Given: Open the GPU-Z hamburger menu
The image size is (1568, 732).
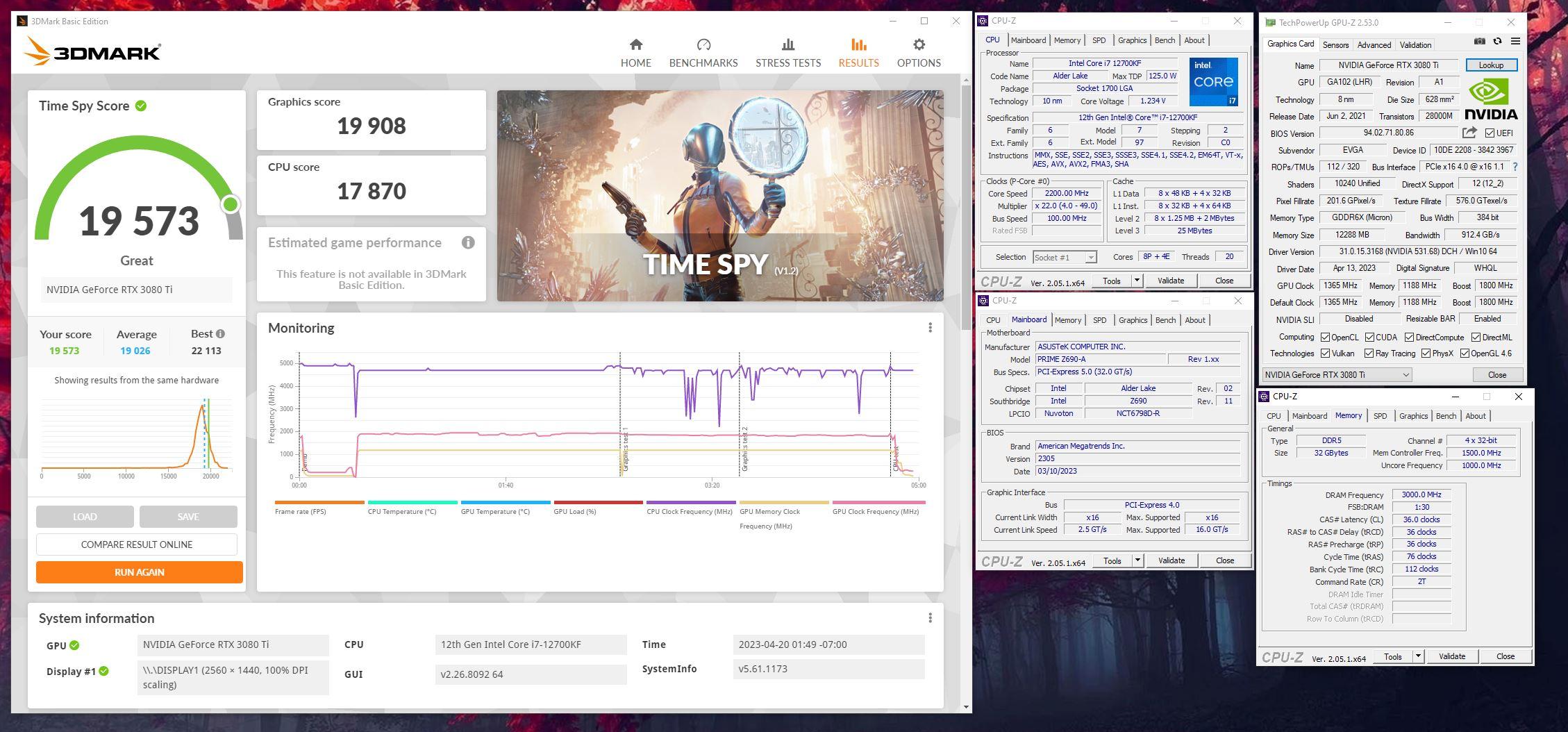Looking at the screenshot, I should [1515, 42].
